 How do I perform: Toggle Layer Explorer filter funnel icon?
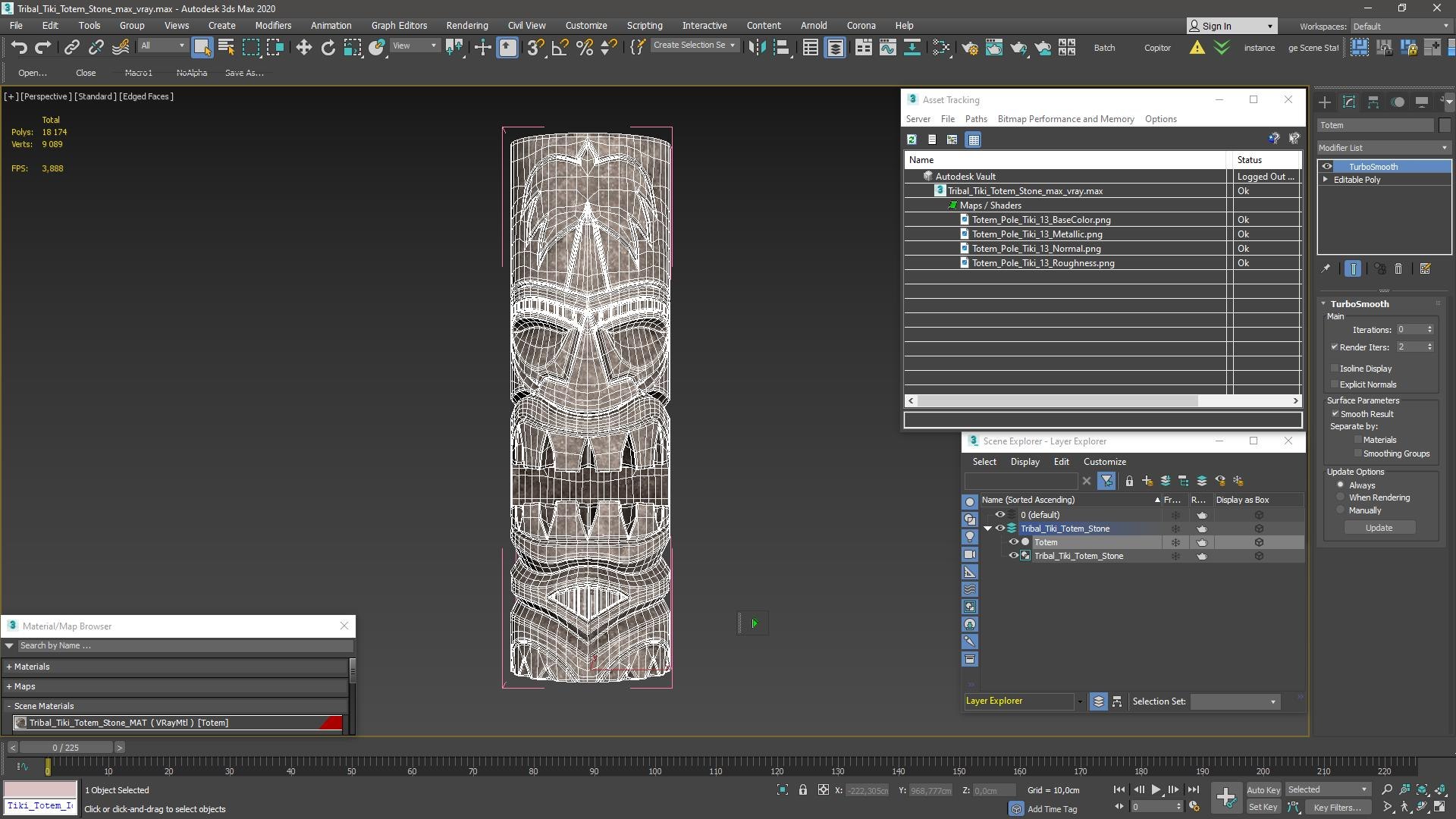point(1106,481)
